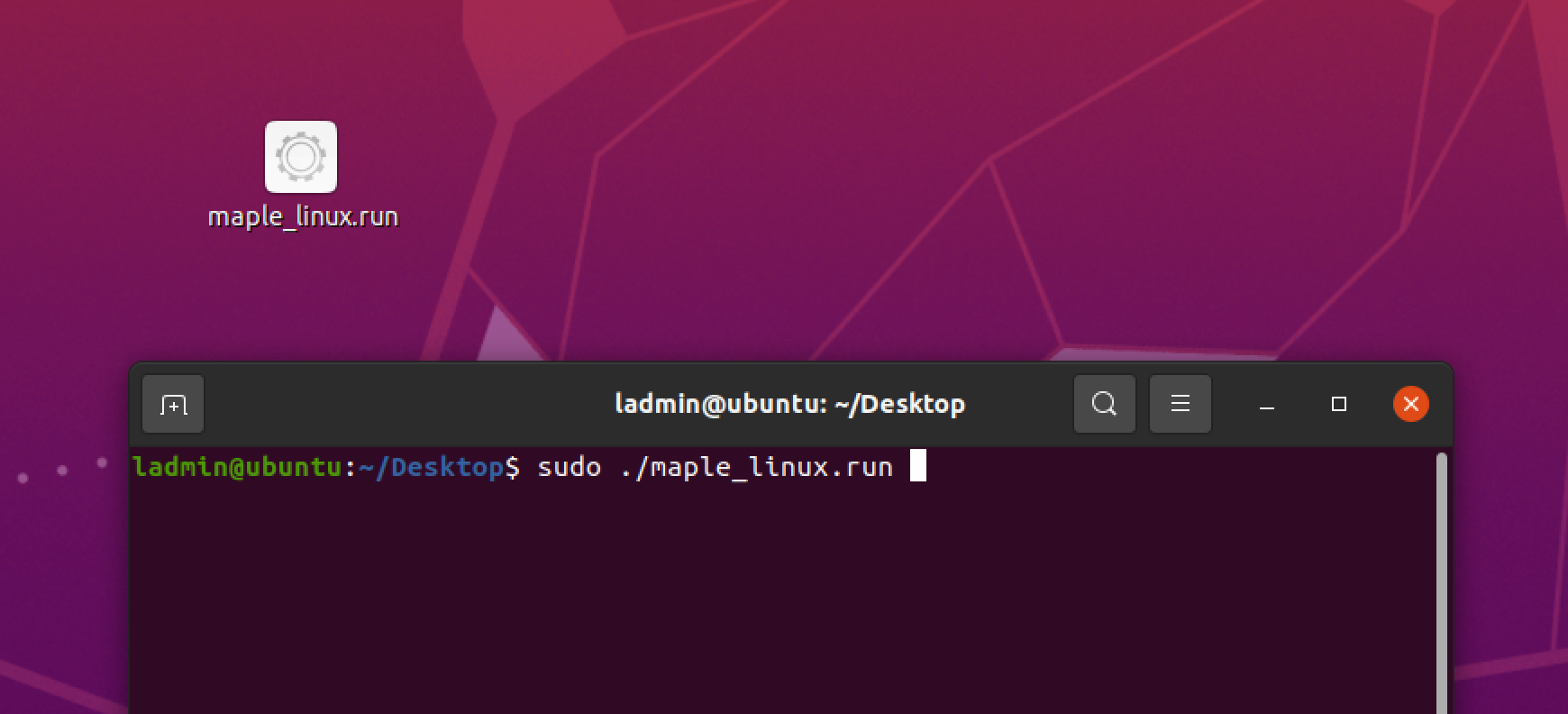This screenshot has height=714, width=1568.
Task: Click the empty area inside the terminal
Action: (x=775, y=604)
